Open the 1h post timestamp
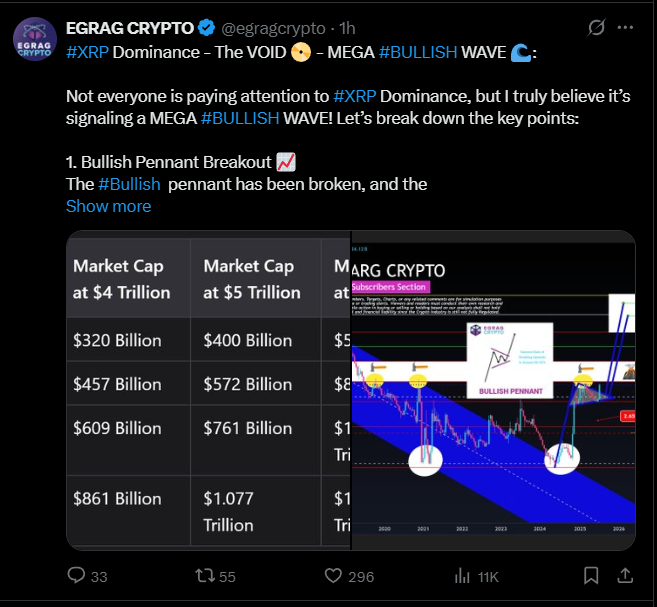 [347, 28]
